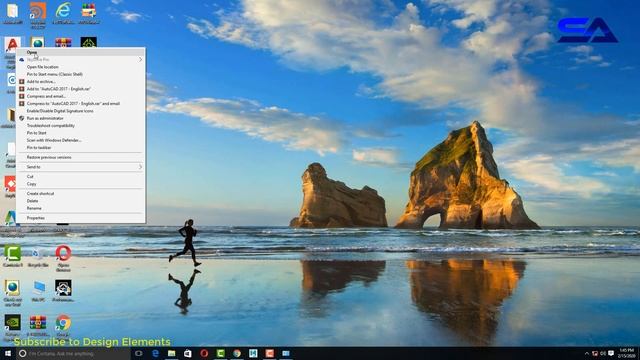Image resolution: width=640 pixels, height=360 pixels.
Task: Select Open file location menu entry
Action: [x=80, y=67]
